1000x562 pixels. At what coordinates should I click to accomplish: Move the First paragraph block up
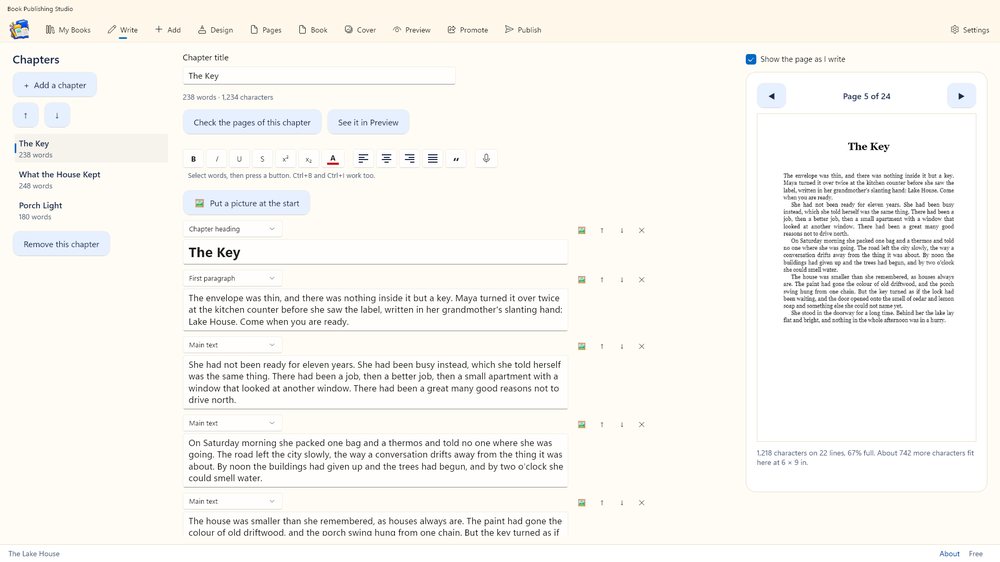[x=601, y=279]
